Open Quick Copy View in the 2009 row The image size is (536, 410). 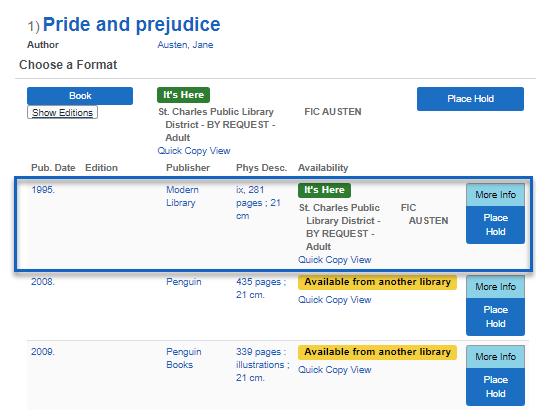[335, 370]
